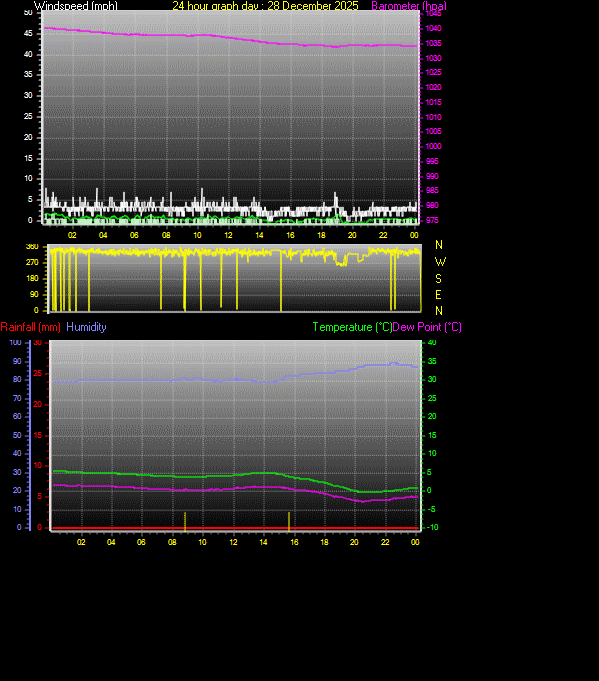Viewport: 599px width, 681px height.
Task: Click the "12" hour label under windspeed chart
Action: 228,235
